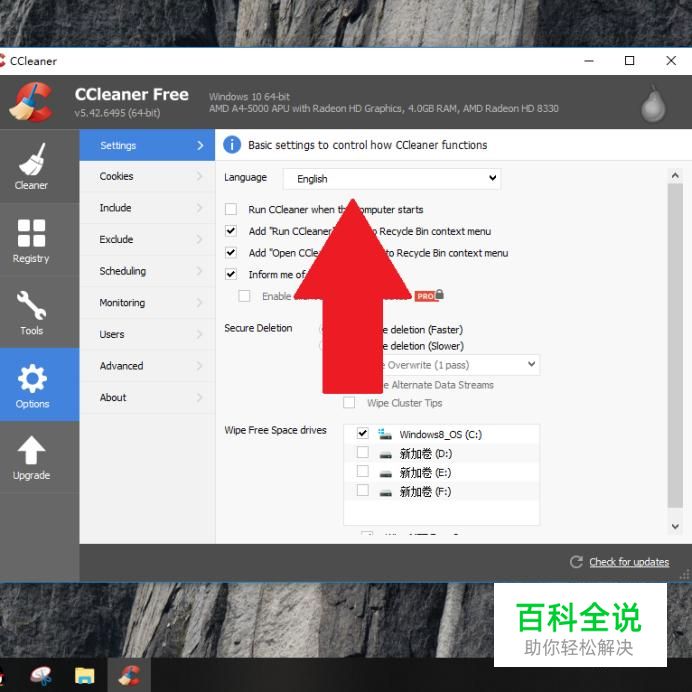The height and width of the screenshot is (692, 692).
Task: Click the 'v5.42.6495 (64-bit)' version text
Action: [117, 113]
